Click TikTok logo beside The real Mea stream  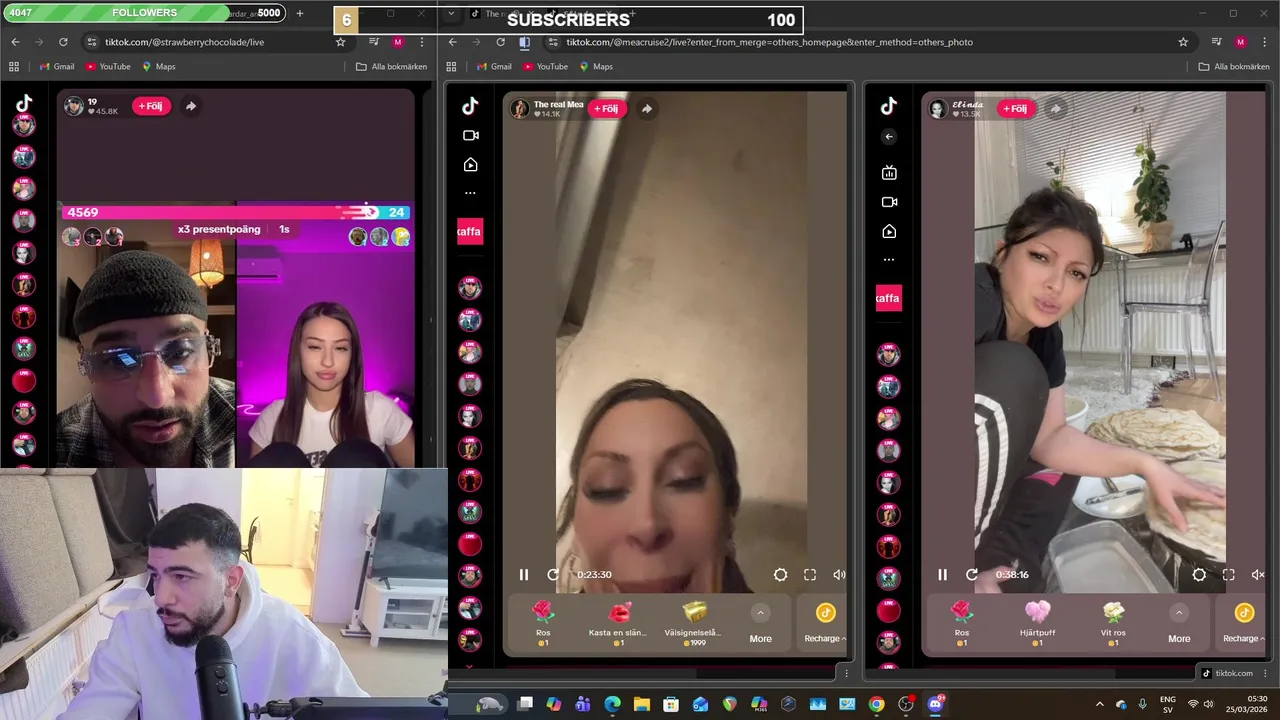pyautogui.click(x=470, y=106)
